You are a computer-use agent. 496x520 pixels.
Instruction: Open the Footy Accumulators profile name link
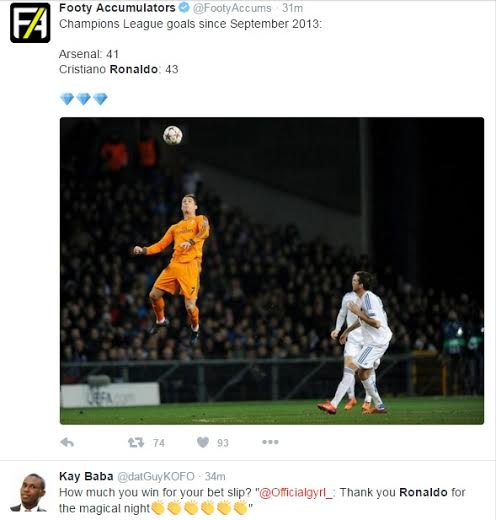(x=117, y=8)
